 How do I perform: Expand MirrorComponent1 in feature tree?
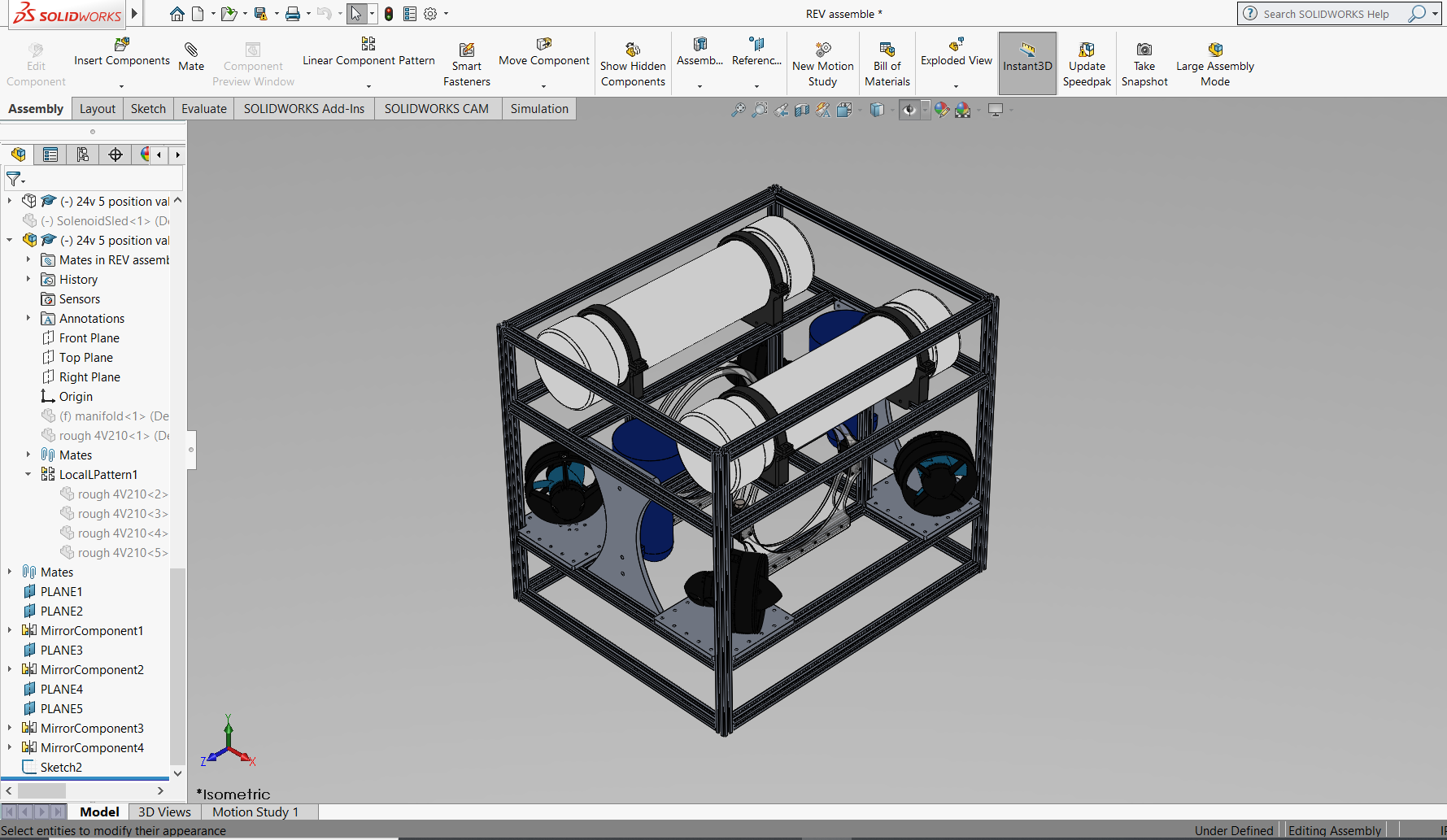(10, 631)
